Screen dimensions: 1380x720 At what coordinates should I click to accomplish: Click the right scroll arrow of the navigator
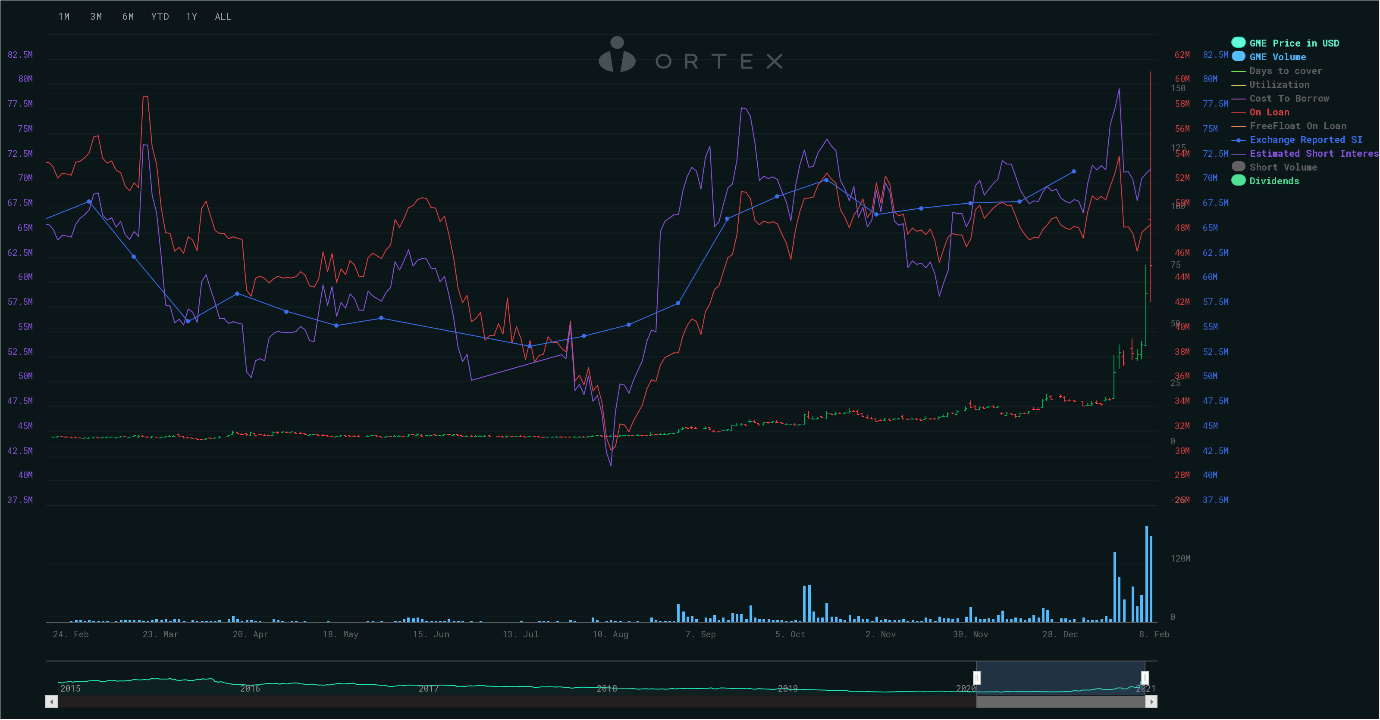(1151, 702)
